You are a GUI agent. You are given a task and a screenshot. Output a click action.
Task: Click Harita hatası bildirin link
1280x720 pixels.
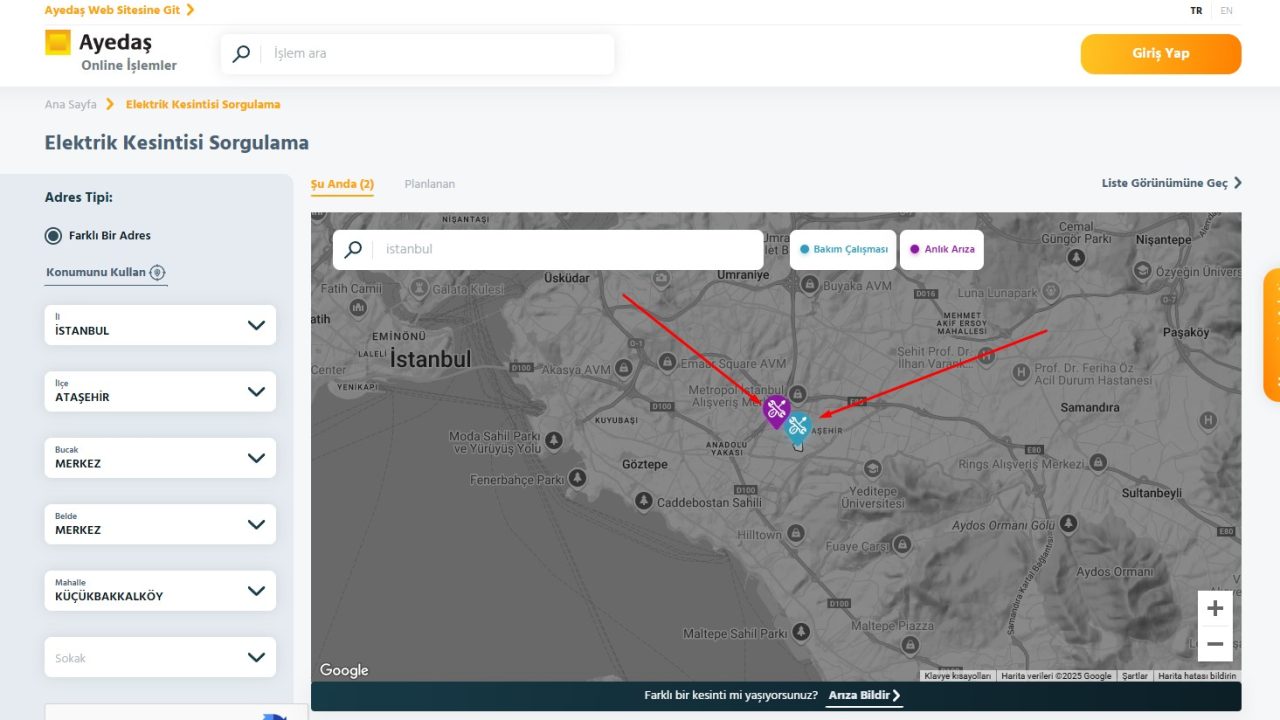(1197, 676)
